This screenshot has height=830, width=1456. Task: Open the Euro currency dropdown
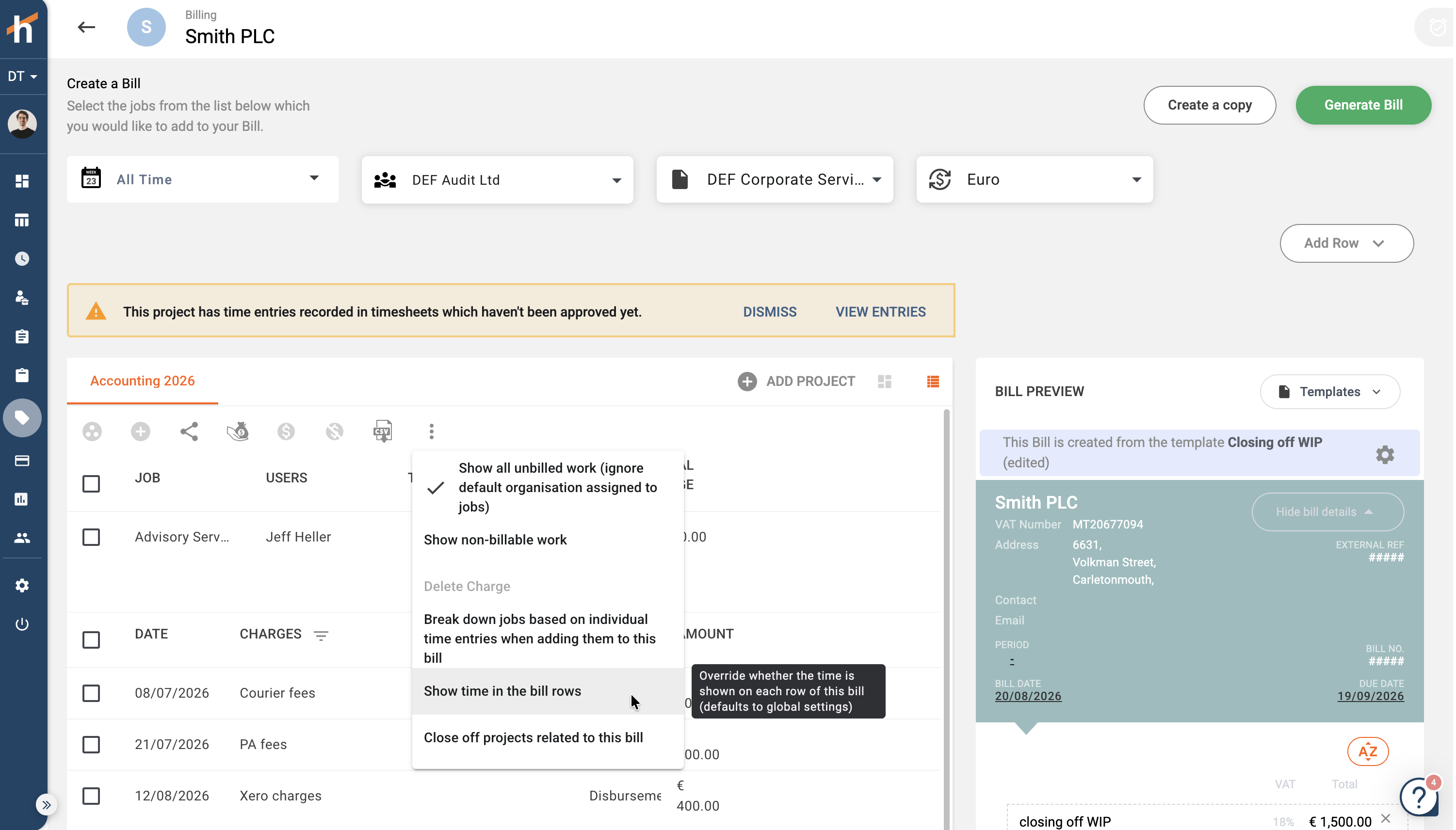click(x=1035, y=179)
